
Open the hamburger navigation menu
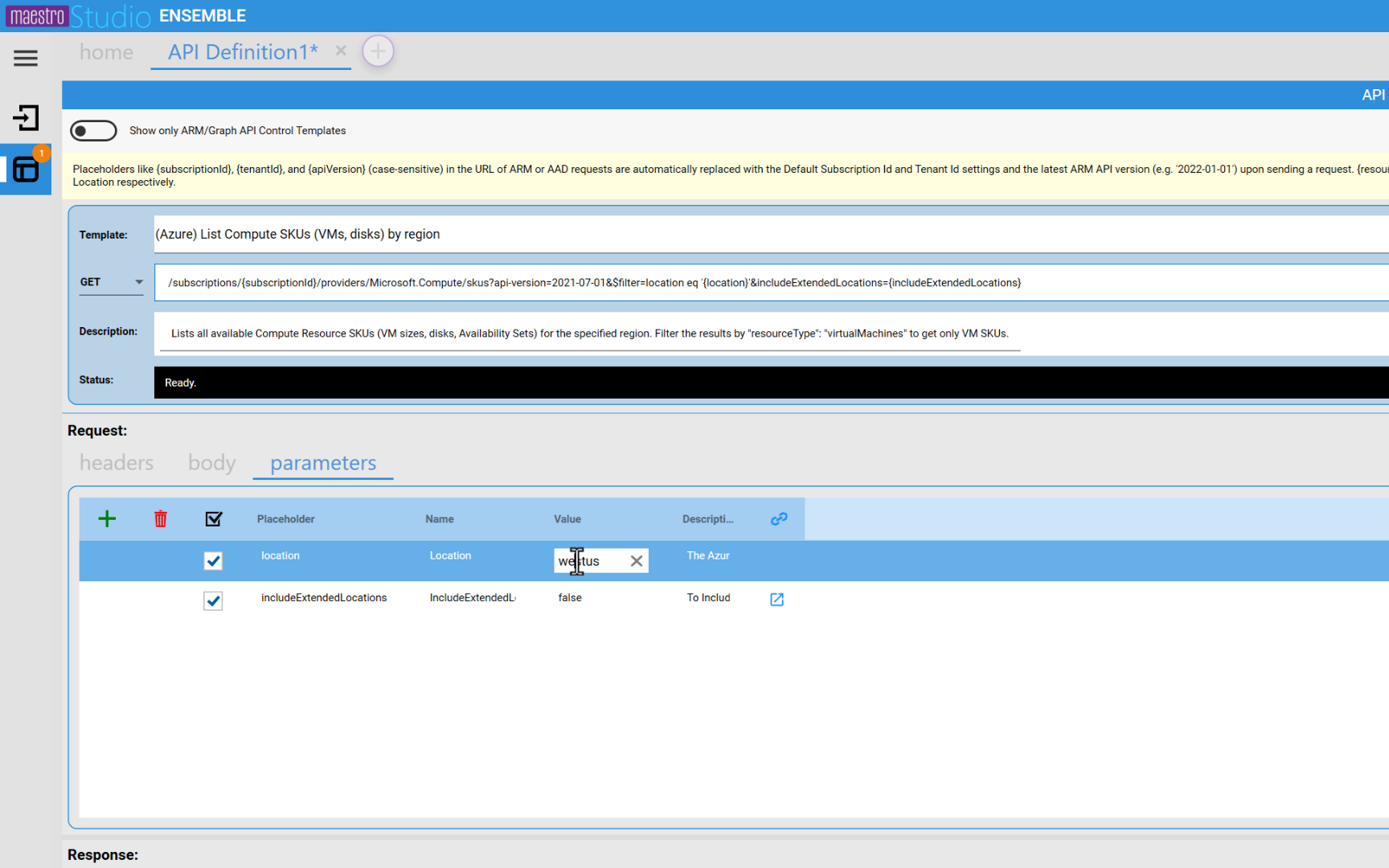pyautogui.click(x=26, y=58)
